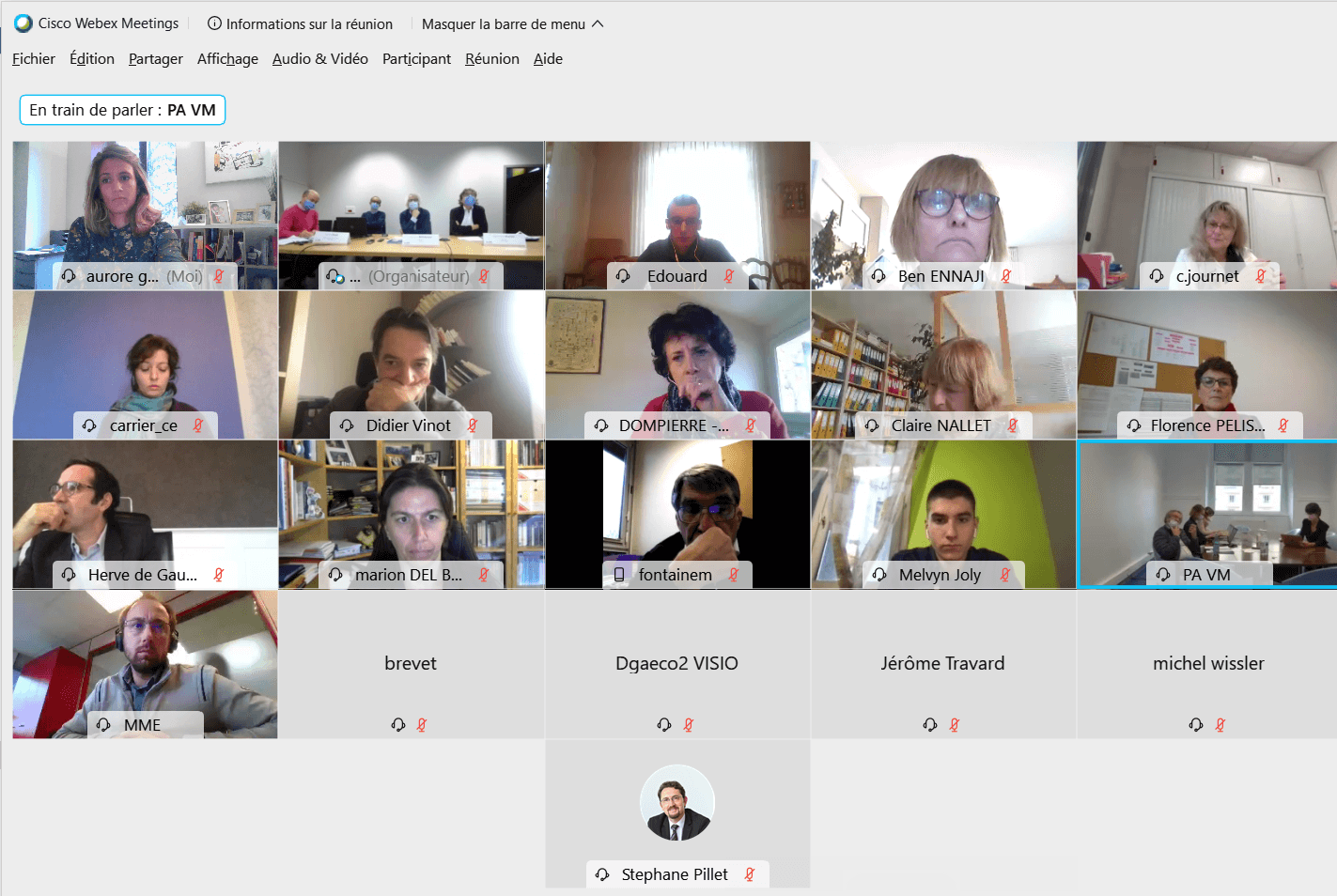Click the headset audio icon next to Edouard
This screenshot has width=1337, height=896.
(x=623, y=276)
